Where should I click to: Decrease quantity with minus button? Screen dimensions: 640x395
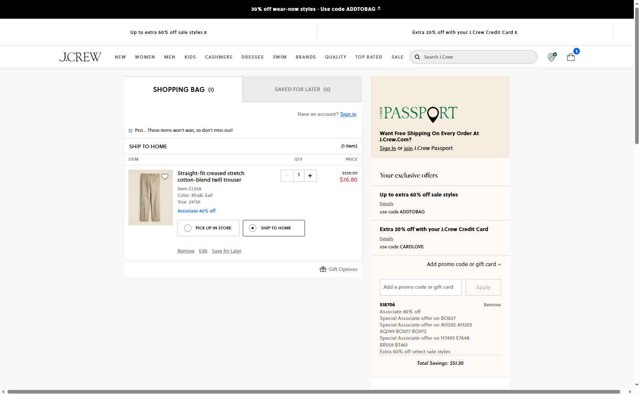287,175
